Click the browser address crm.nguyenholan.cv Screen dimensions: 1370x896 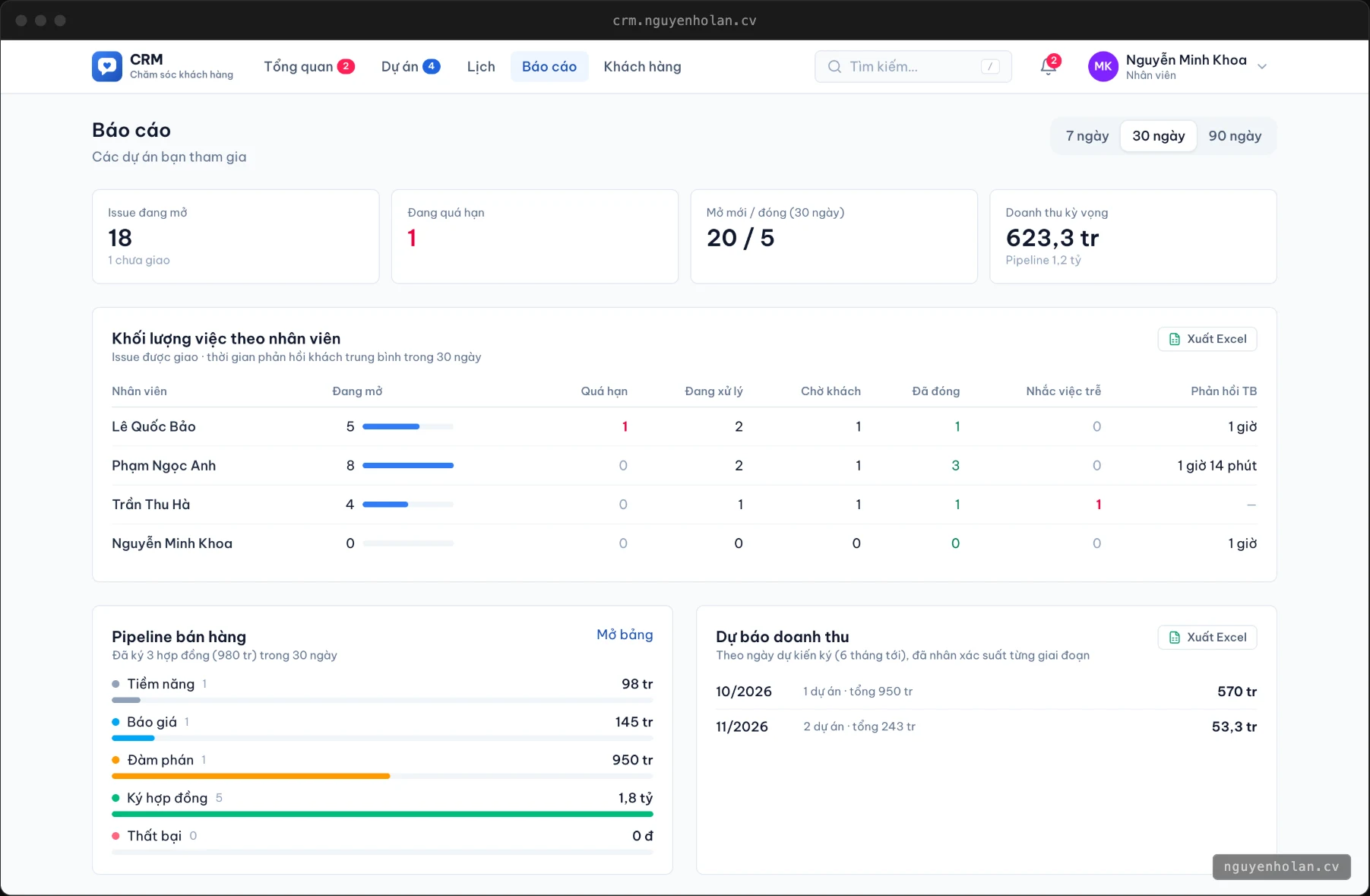685,21
